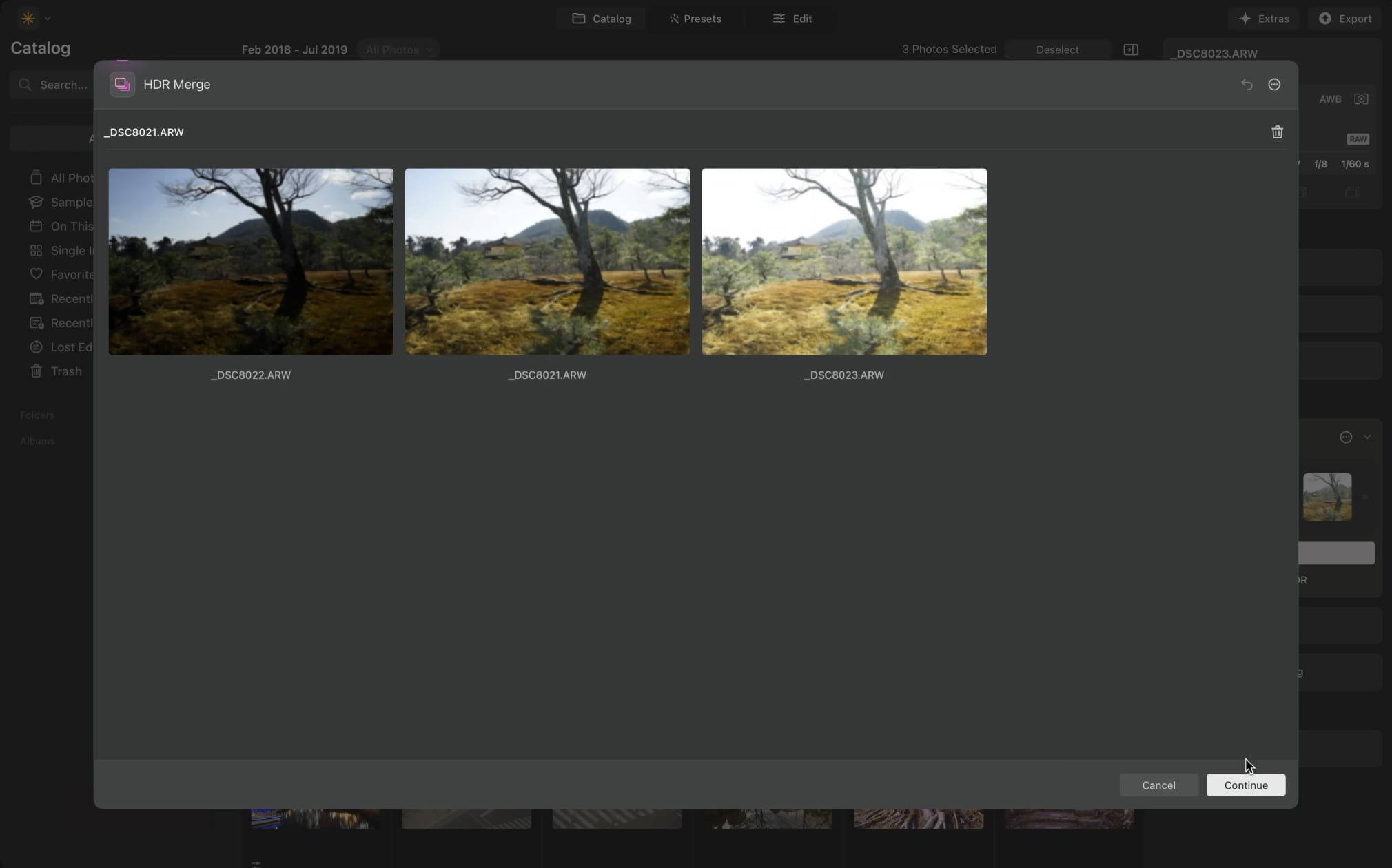Select the _DSC8022.ARW thumbnail
The width and height of the screenshot is (1392, 868).
[251, 262]
